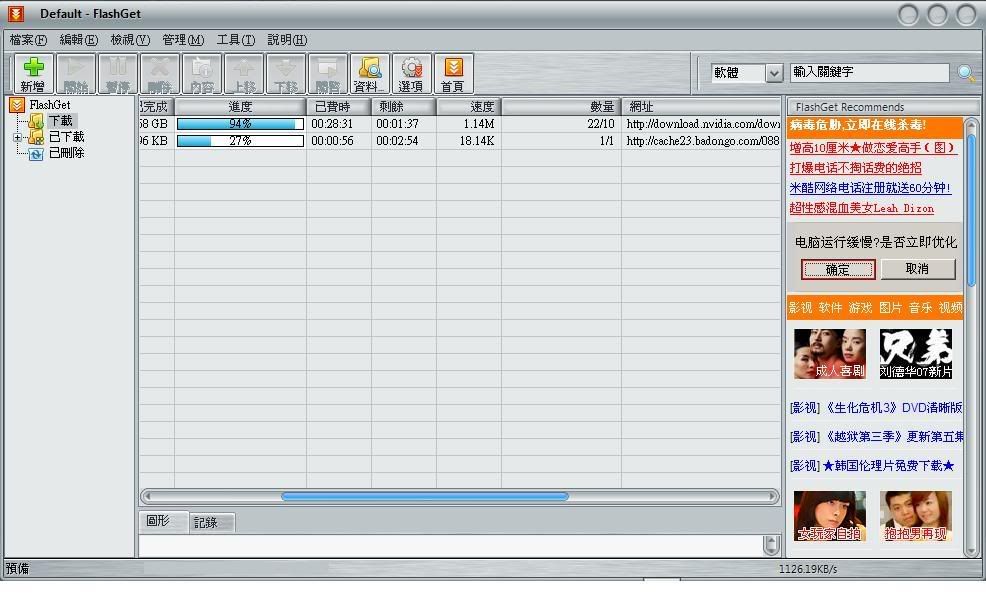Select the 下載 folder in the tree
Image resolution: width=986 pixels, height=600 pixels.
[61, 121]
